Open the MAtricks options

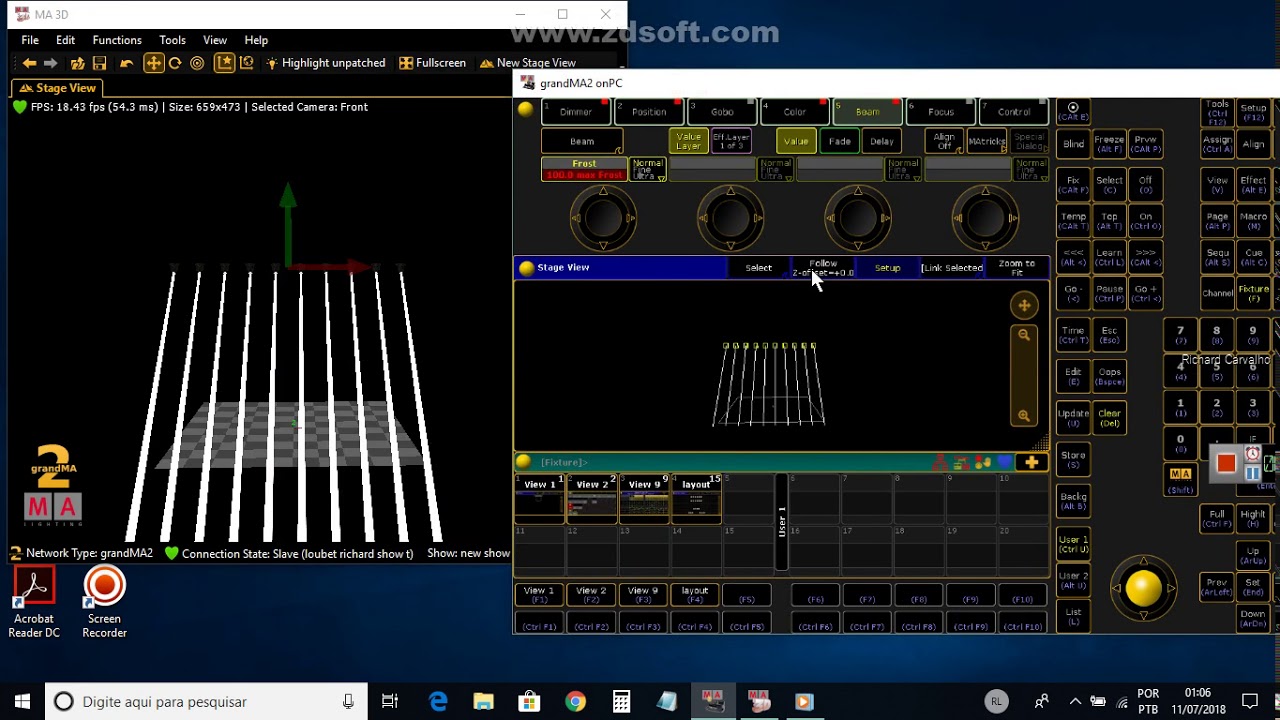coord(987,141)
